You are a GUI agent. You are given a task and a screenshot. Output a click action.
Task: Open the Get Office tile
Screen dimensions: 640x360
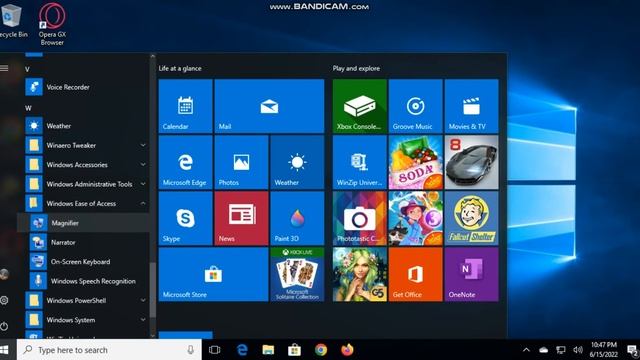[x=416, y=274]
